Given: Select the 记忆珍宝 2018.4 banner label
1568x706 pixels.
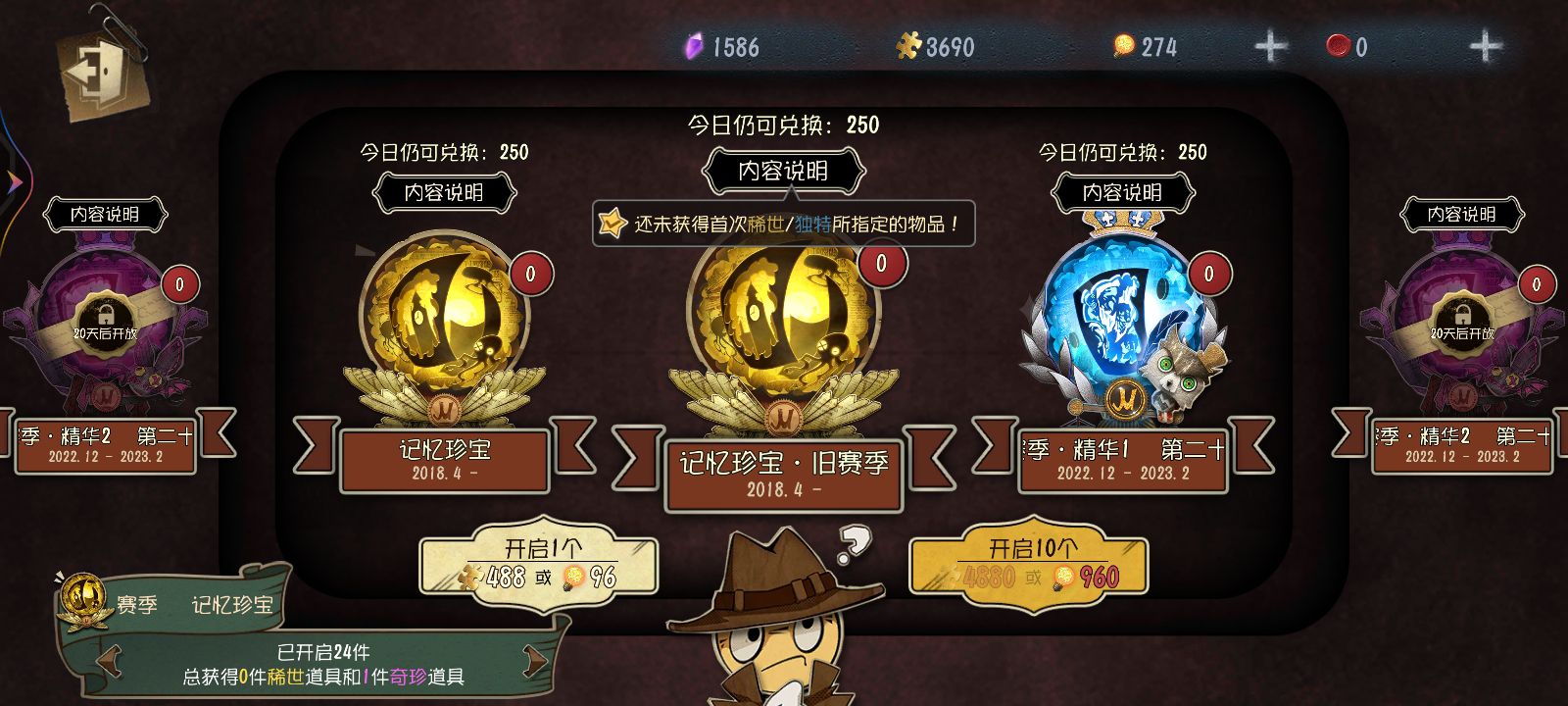Looking at the screenshot, I should coord(444,460).
